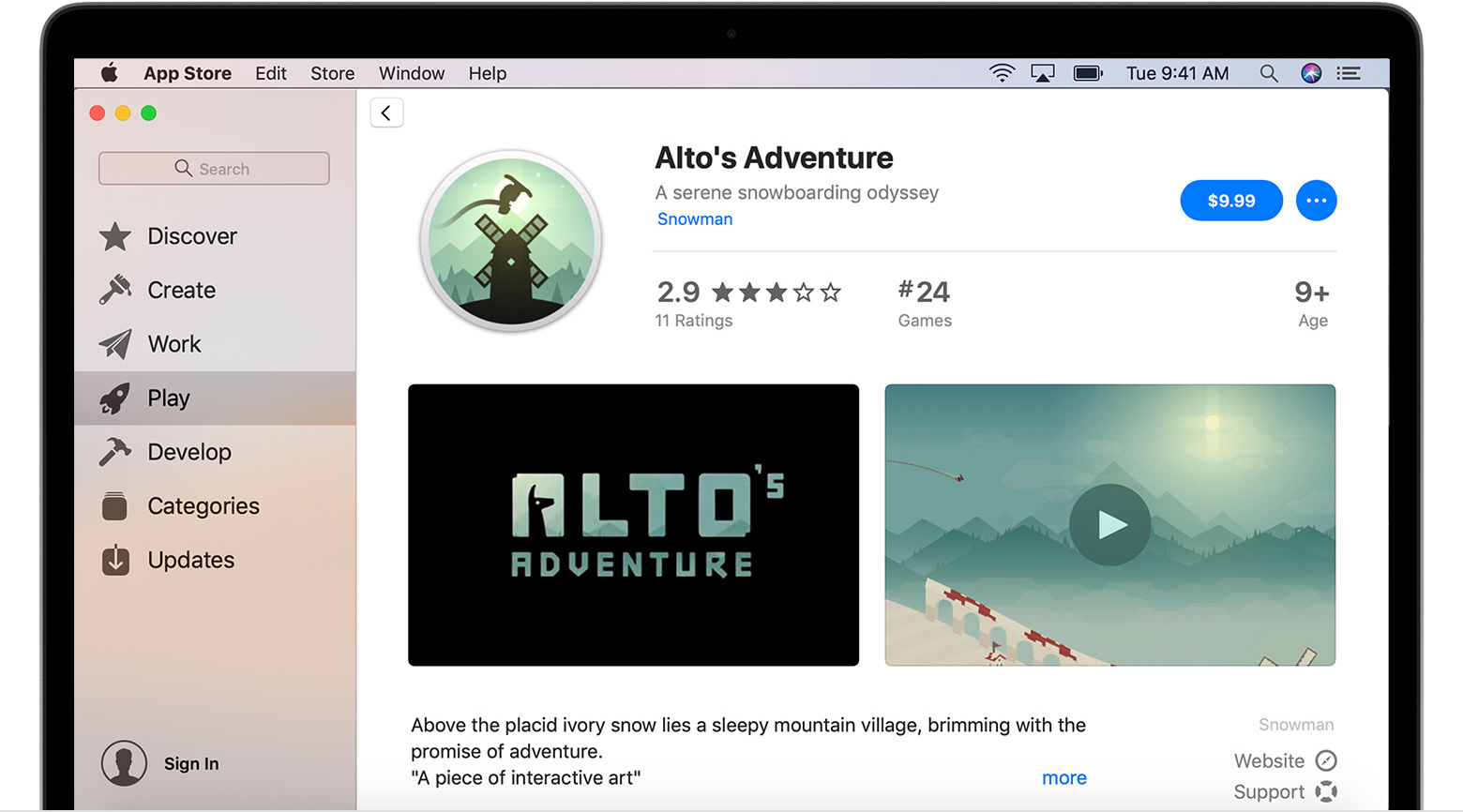
Task: Click the Create paintbrush icon
Action: point(115,290)
